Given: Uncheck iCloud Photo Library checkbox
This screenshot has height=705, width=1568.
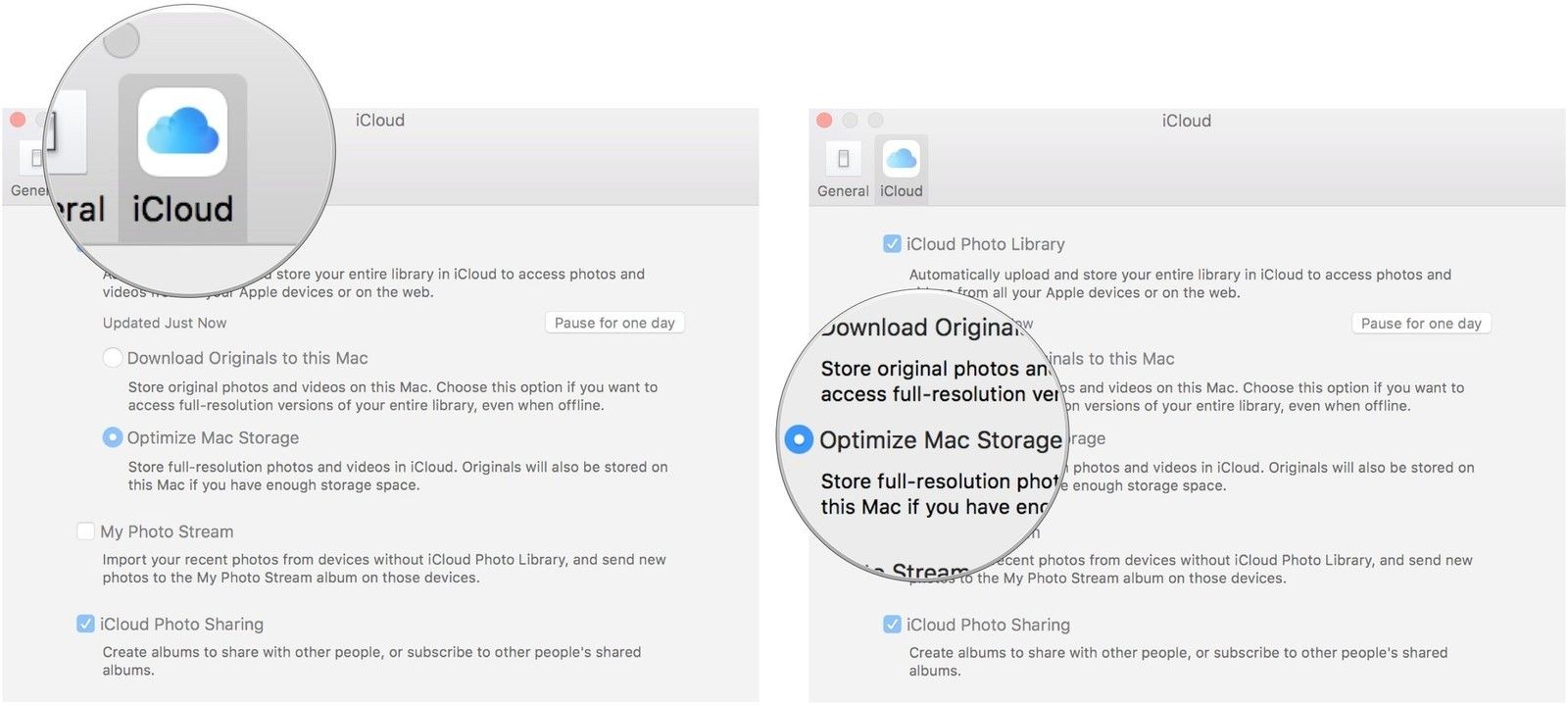Looking at the screenshot, I should coord(892,244).
